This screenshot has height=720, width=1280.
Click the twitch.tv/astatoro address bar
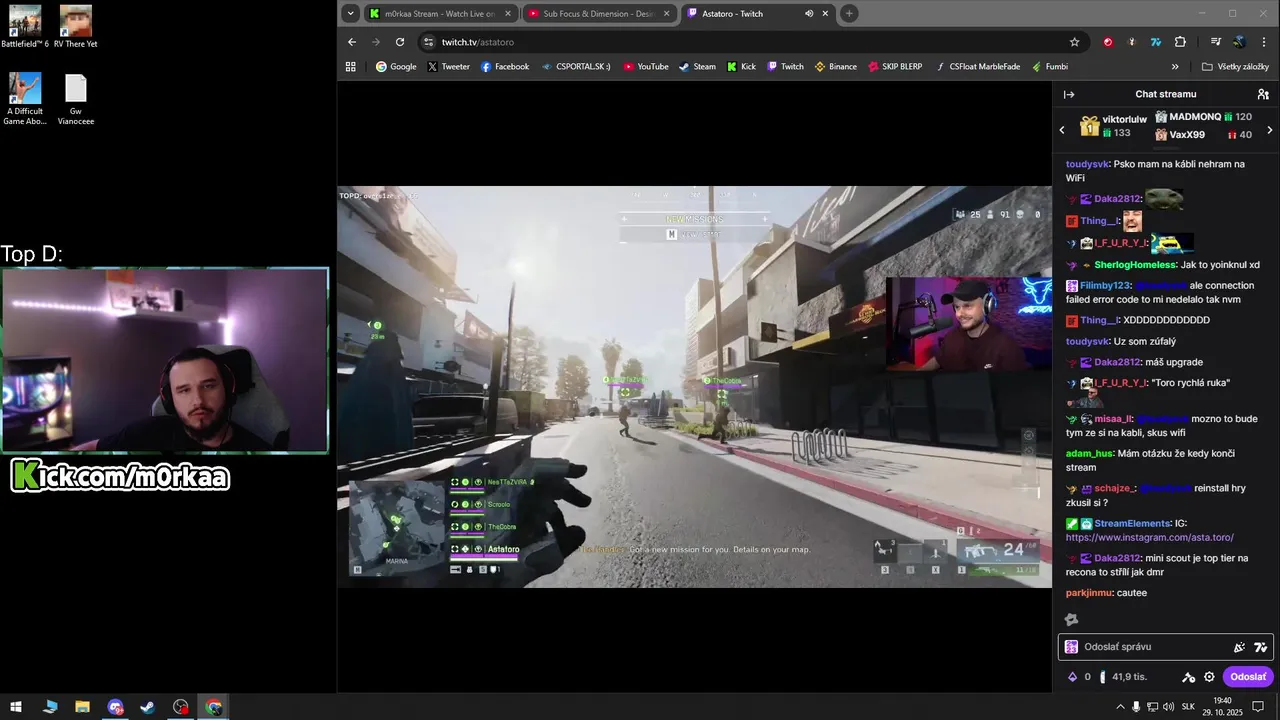[752, 42]
